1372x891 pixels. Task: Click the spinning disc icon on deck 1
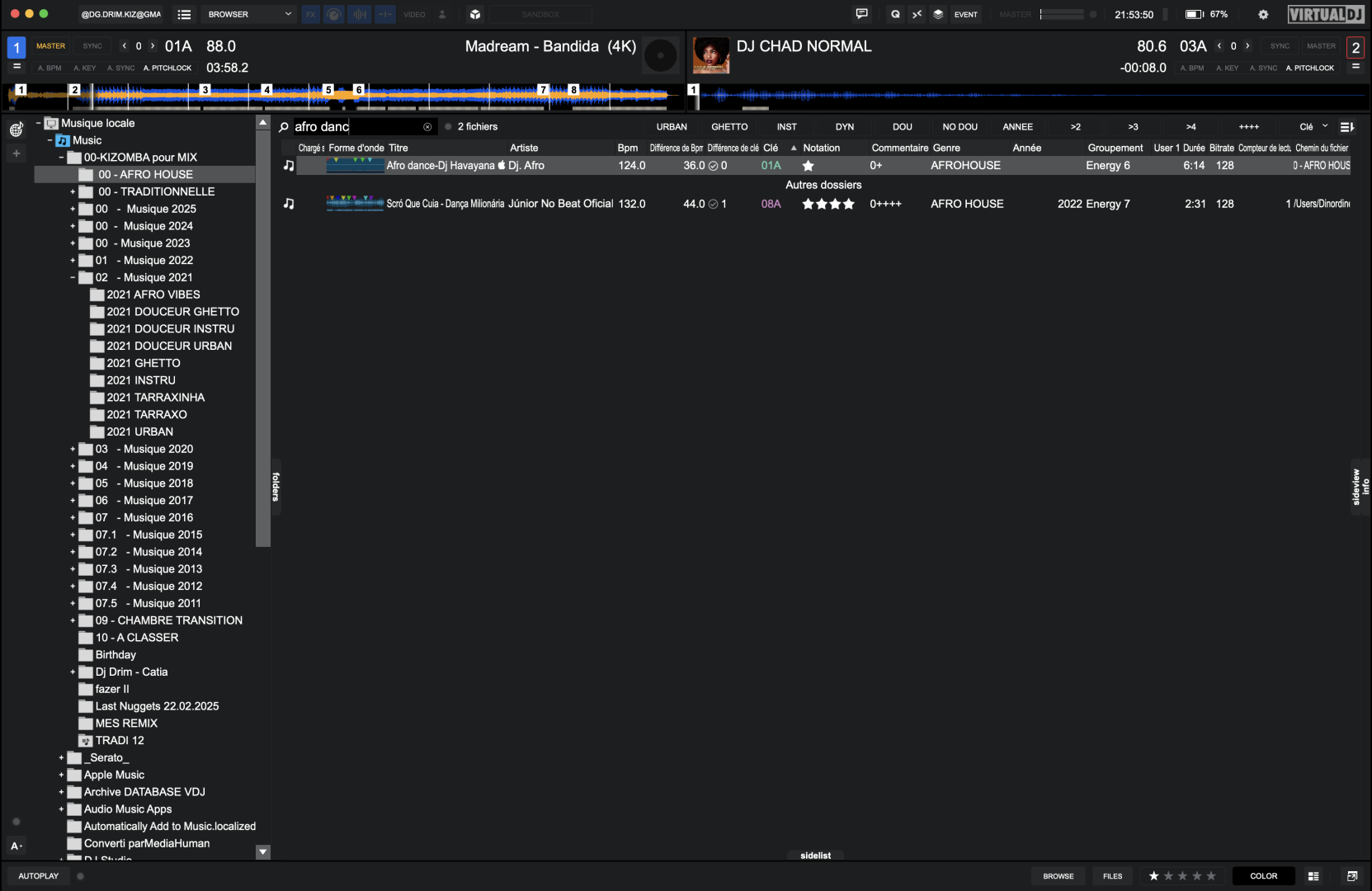pos(660,56)
